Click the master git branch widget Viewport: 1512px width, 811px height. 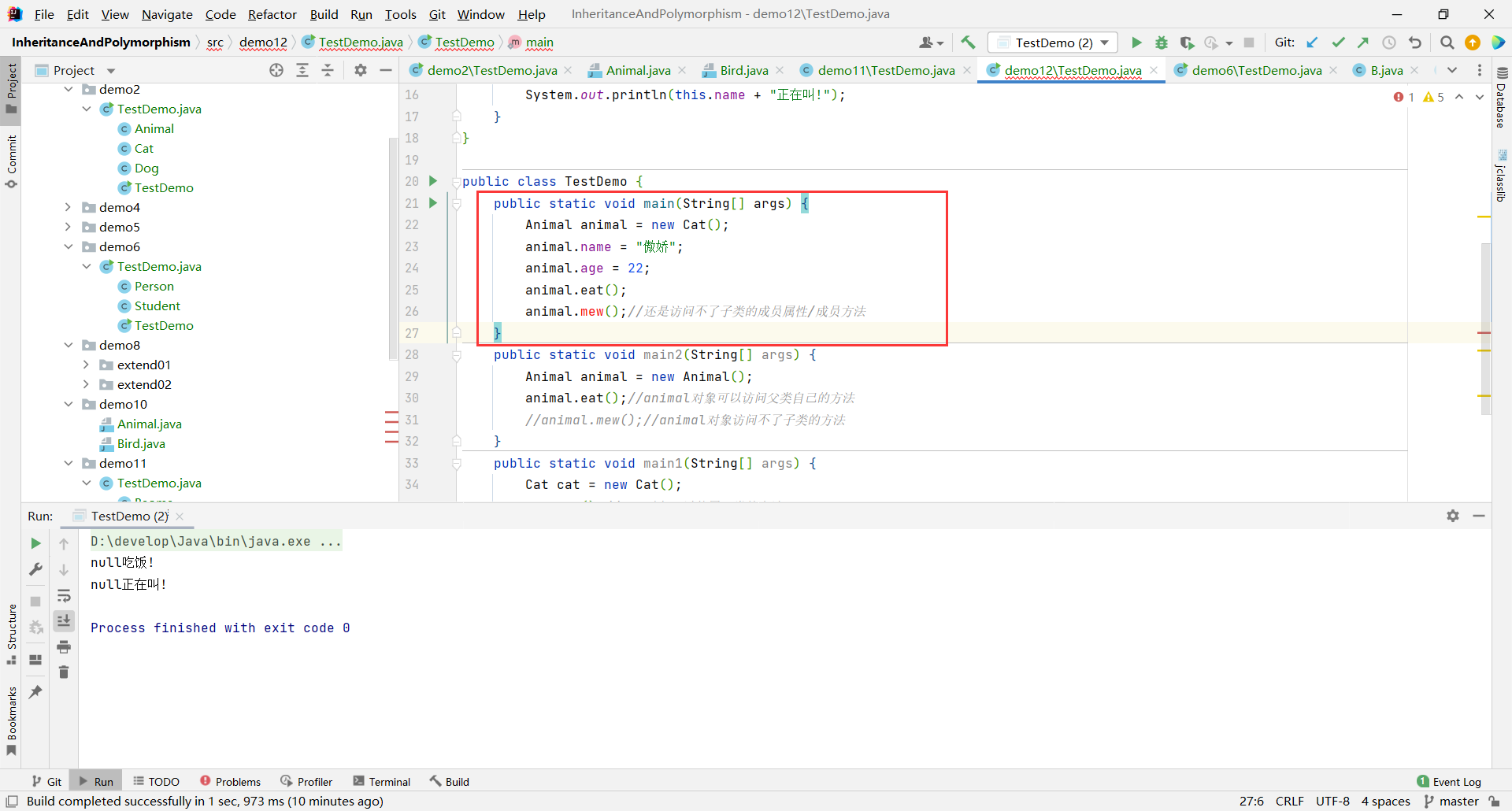coord(1451,802)
